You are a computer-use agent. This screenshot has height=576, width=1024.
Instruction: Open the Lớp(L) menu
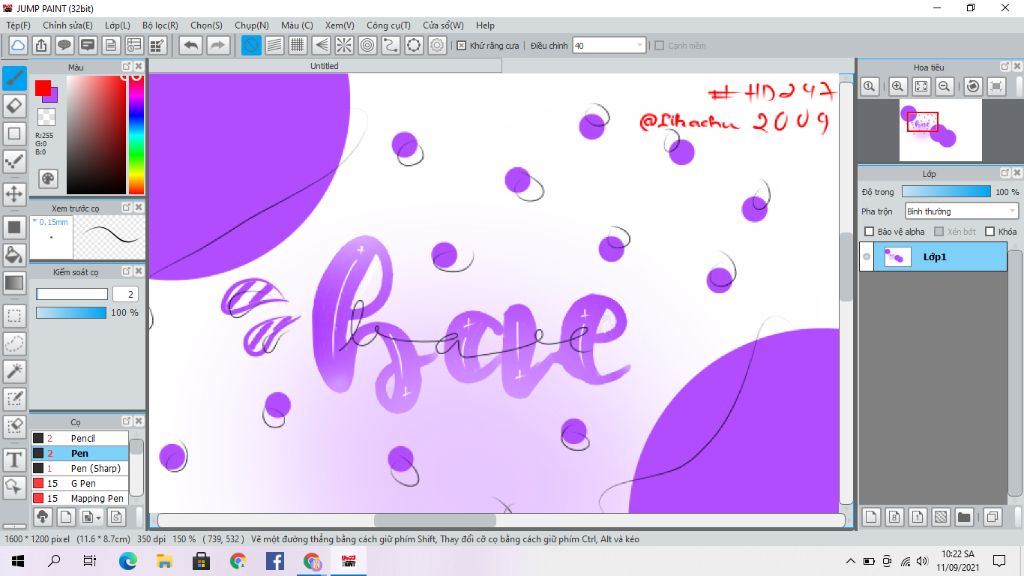point(118,25)
